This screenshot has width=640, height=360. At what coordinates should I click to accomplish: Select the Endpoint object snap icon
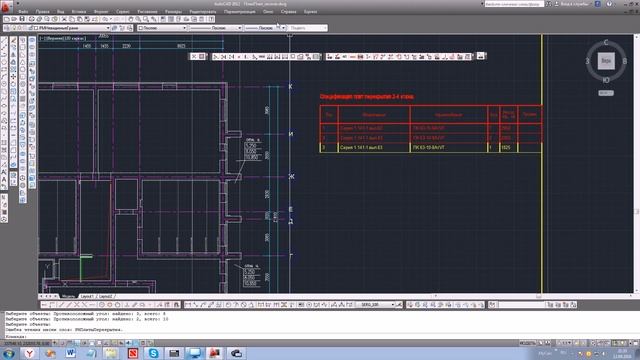[61, 305]
